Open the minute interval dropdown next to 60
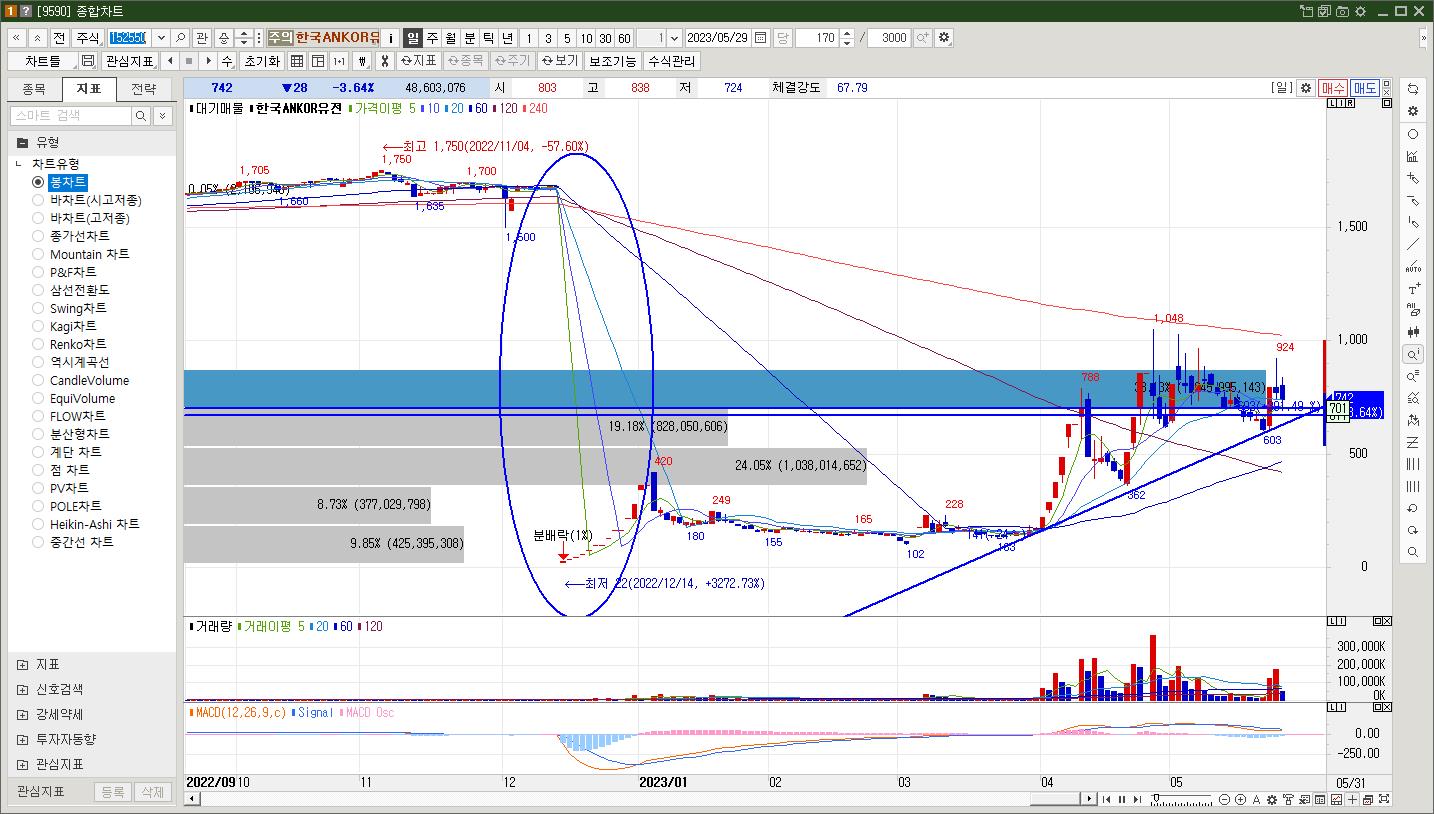Image resolution: width=1434 pixels, height=814 pixels. [675, 38]
